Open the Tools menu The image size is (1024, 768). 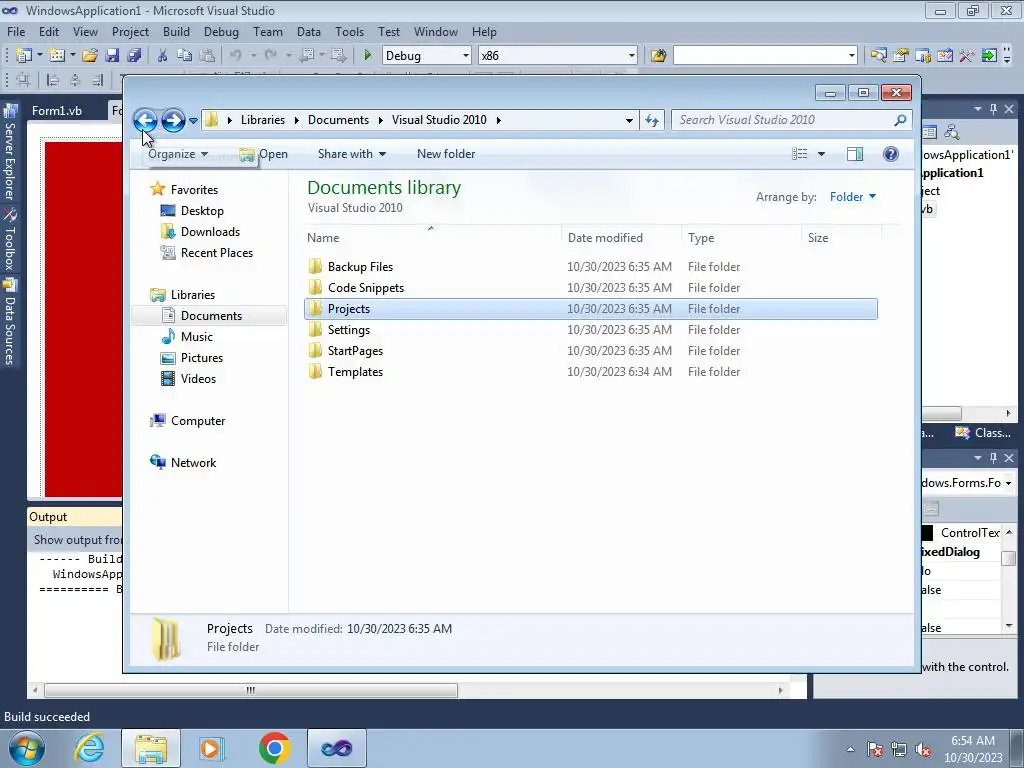click(349, 31)
